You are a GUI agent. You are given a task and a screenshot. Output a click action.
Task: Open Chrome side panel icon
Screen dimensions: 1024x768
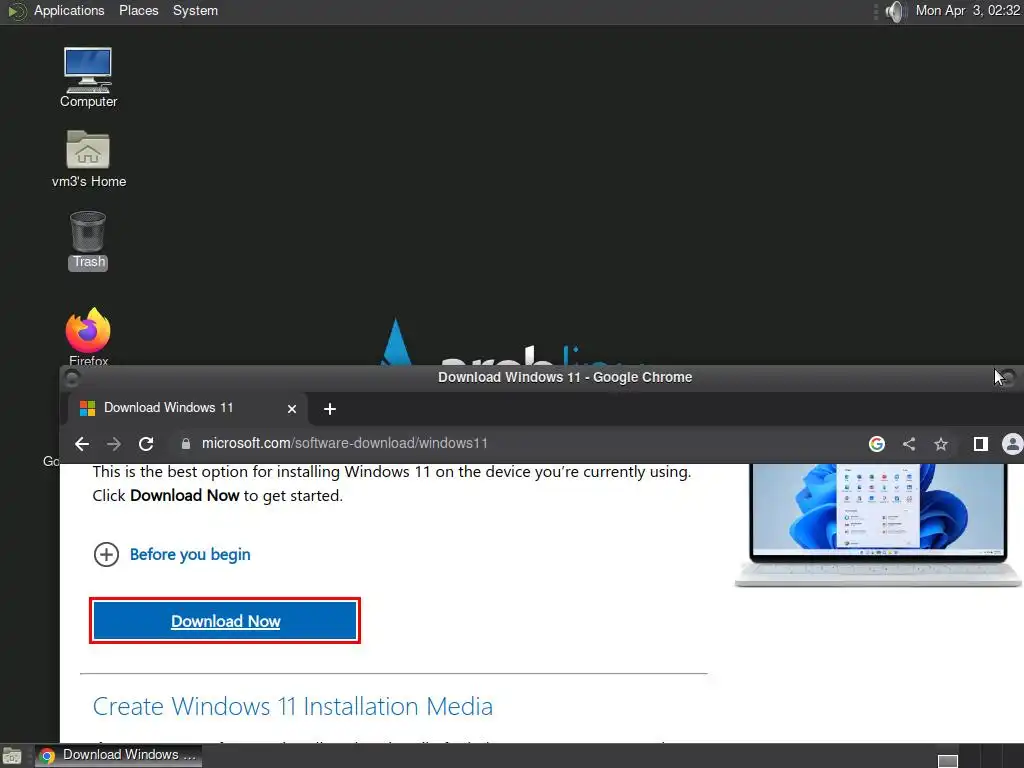tap(980, 444)
